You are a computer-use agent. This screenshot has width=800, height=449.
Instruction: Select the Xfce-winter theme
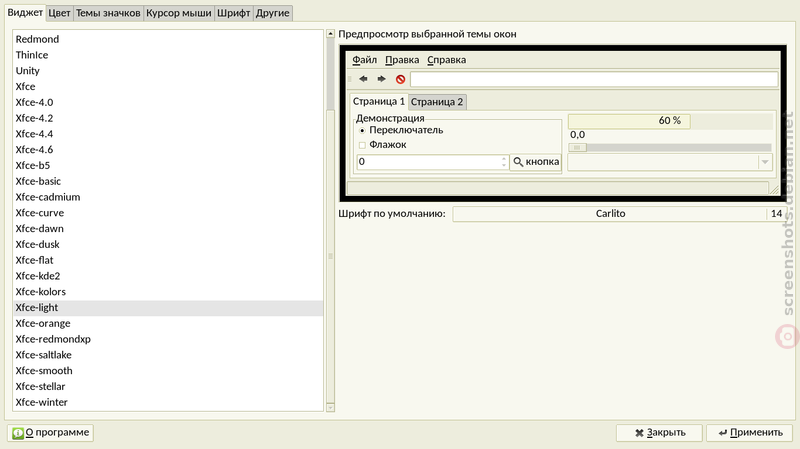click(x=168, y=403)
